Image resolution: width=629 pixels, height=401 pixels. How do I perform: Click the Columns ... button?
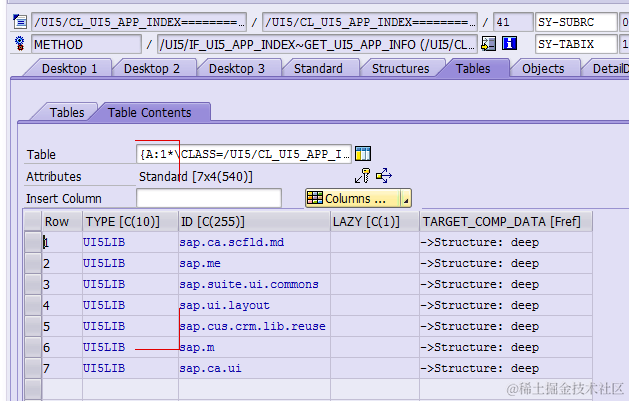pos(353,198)
